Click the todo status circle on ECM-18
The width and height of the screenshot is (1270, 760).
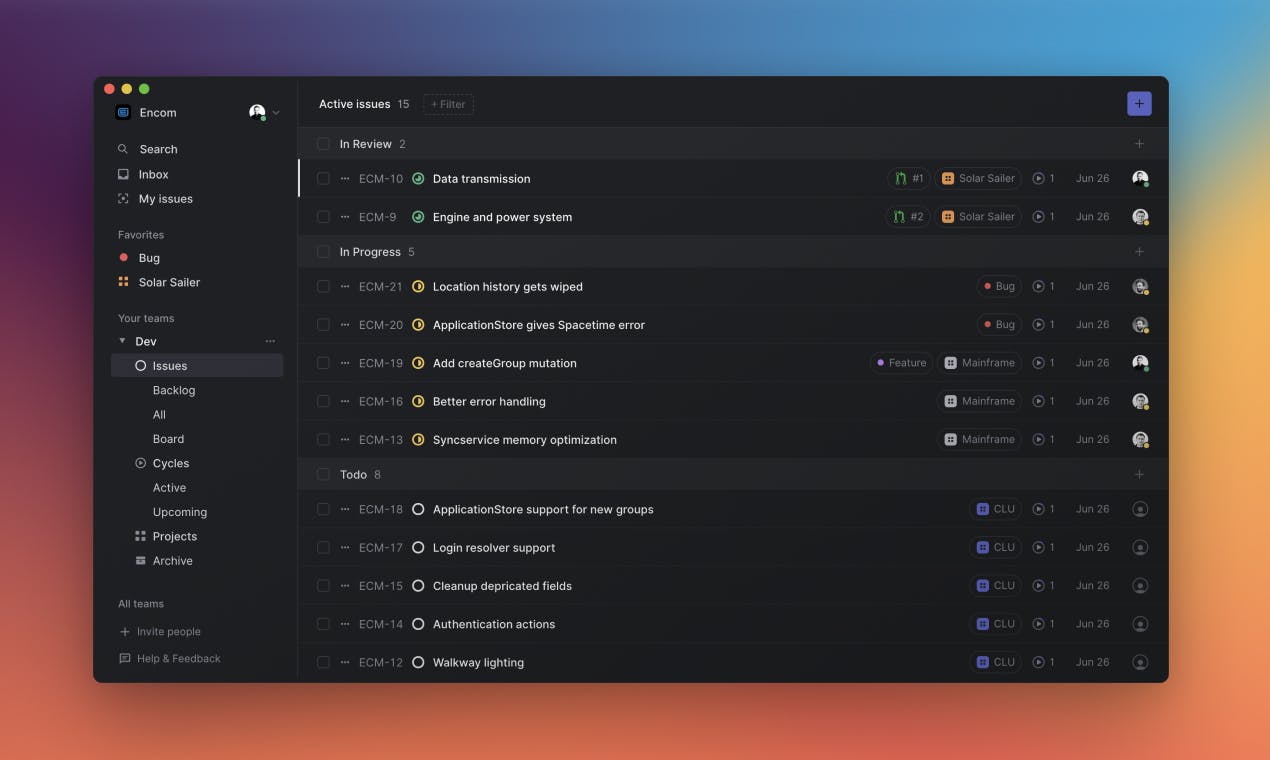(x=418, y=510)
